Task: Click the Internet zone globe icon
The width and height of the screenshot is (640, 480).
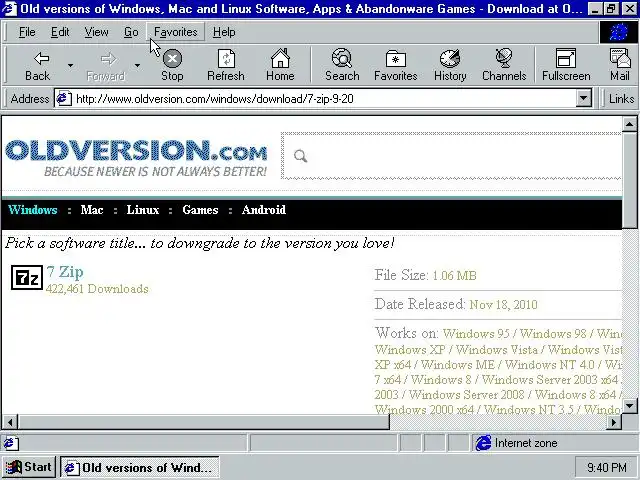Action: (483, 443)
